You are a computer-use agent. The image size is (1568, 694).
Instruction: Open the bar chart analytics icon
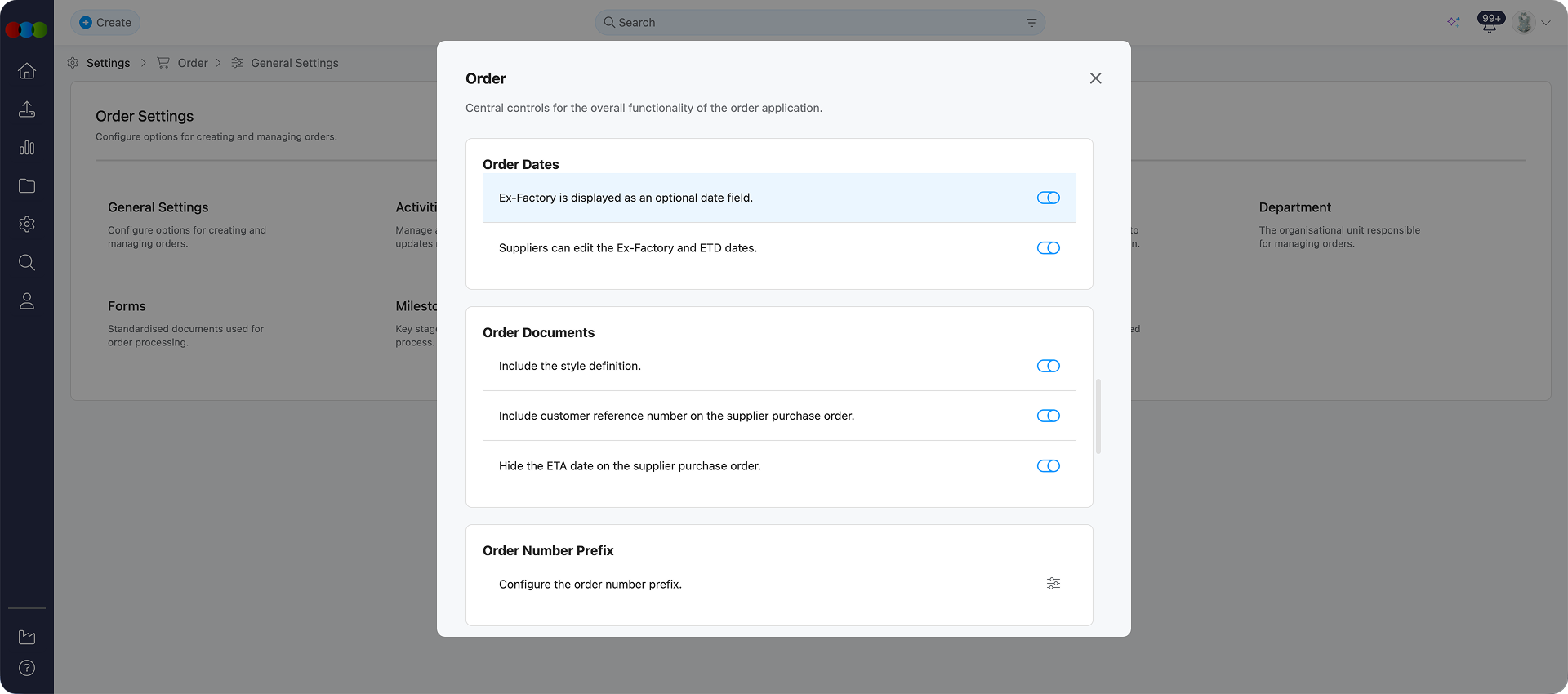27,148
